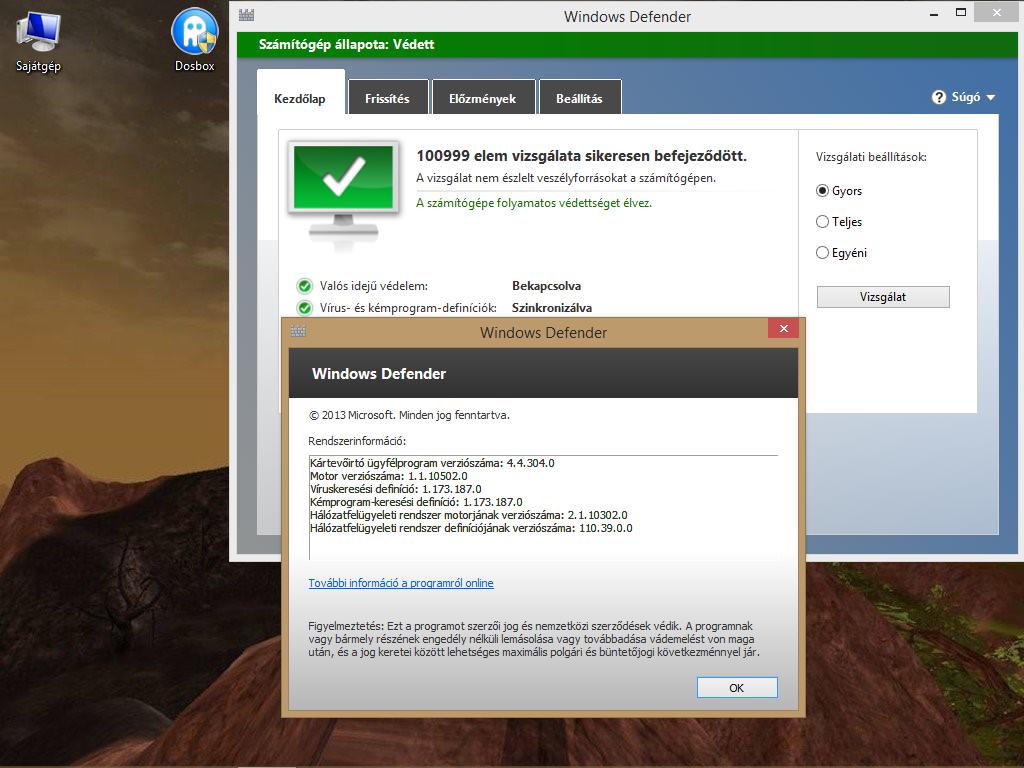Click the Vizsgálati beállítások label
This screenshot has height=768, width=1024.
pos(871,157)
